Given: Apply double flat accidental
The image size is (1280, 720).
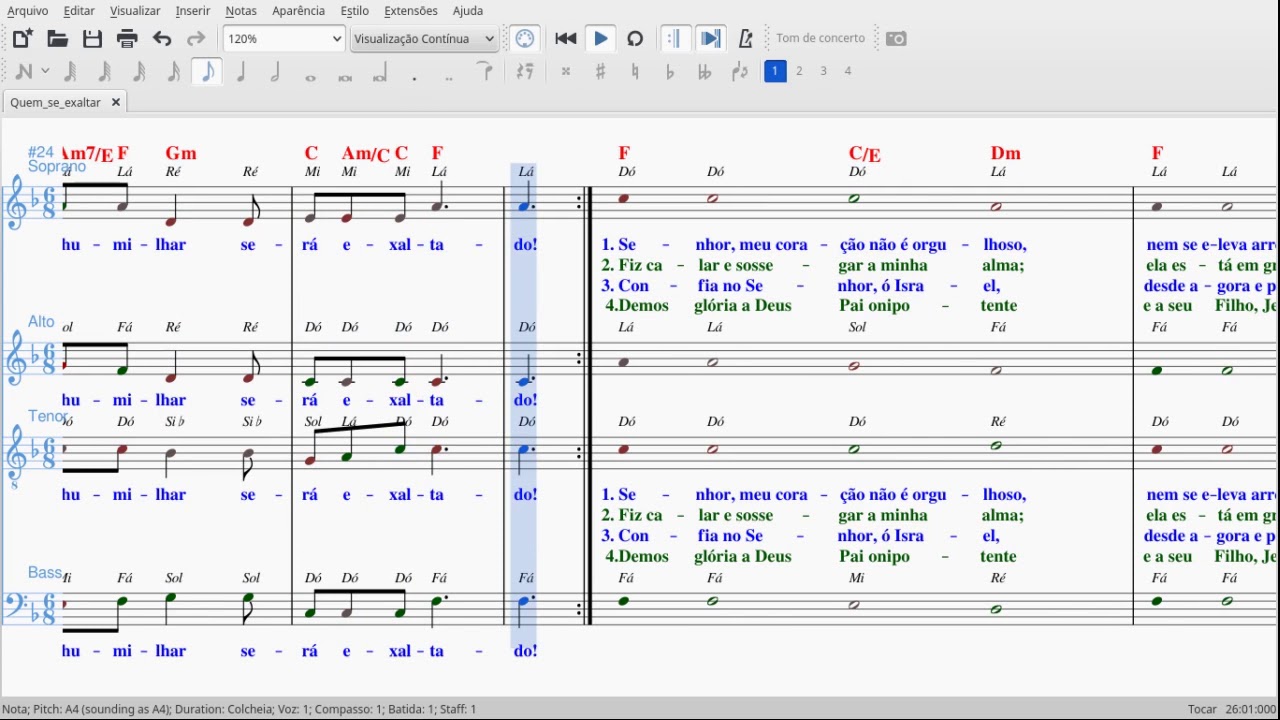Looking at the screenshot, I should [704, 71].
